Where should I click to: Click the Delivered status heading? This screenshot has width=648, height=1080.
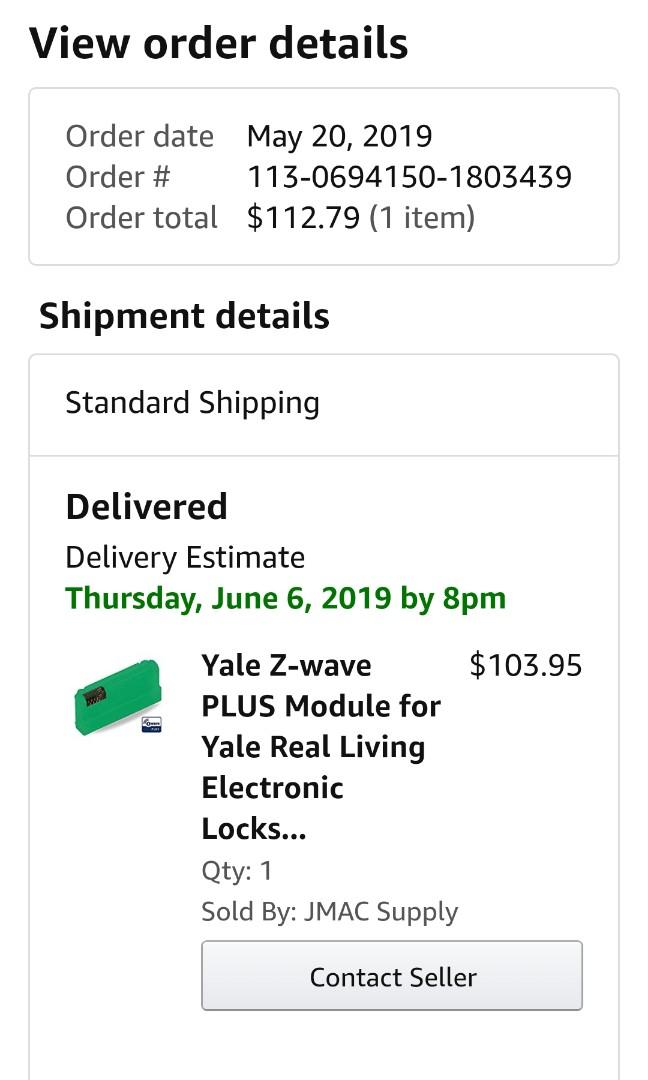tap(146, 507)
